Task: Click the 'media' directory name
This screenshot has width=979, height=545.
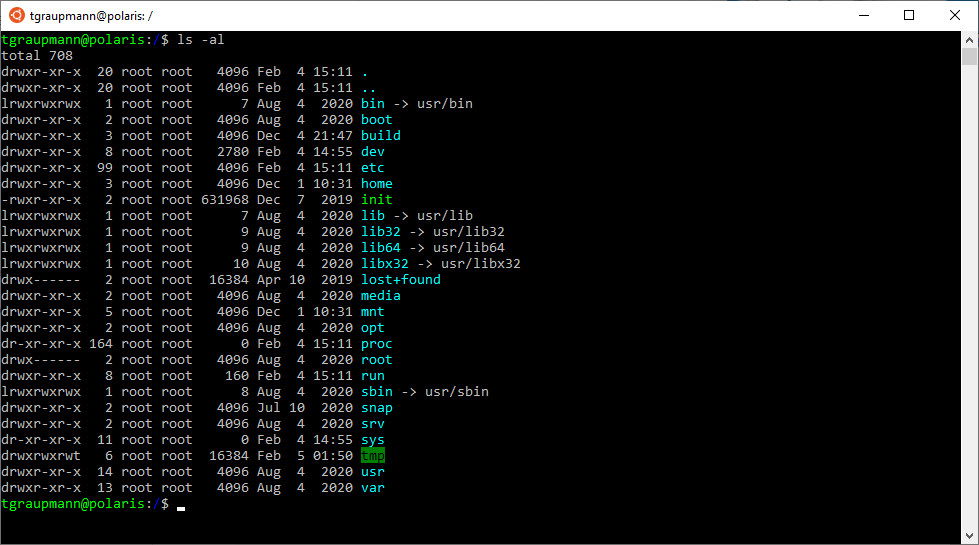Action: coord(381,296)
